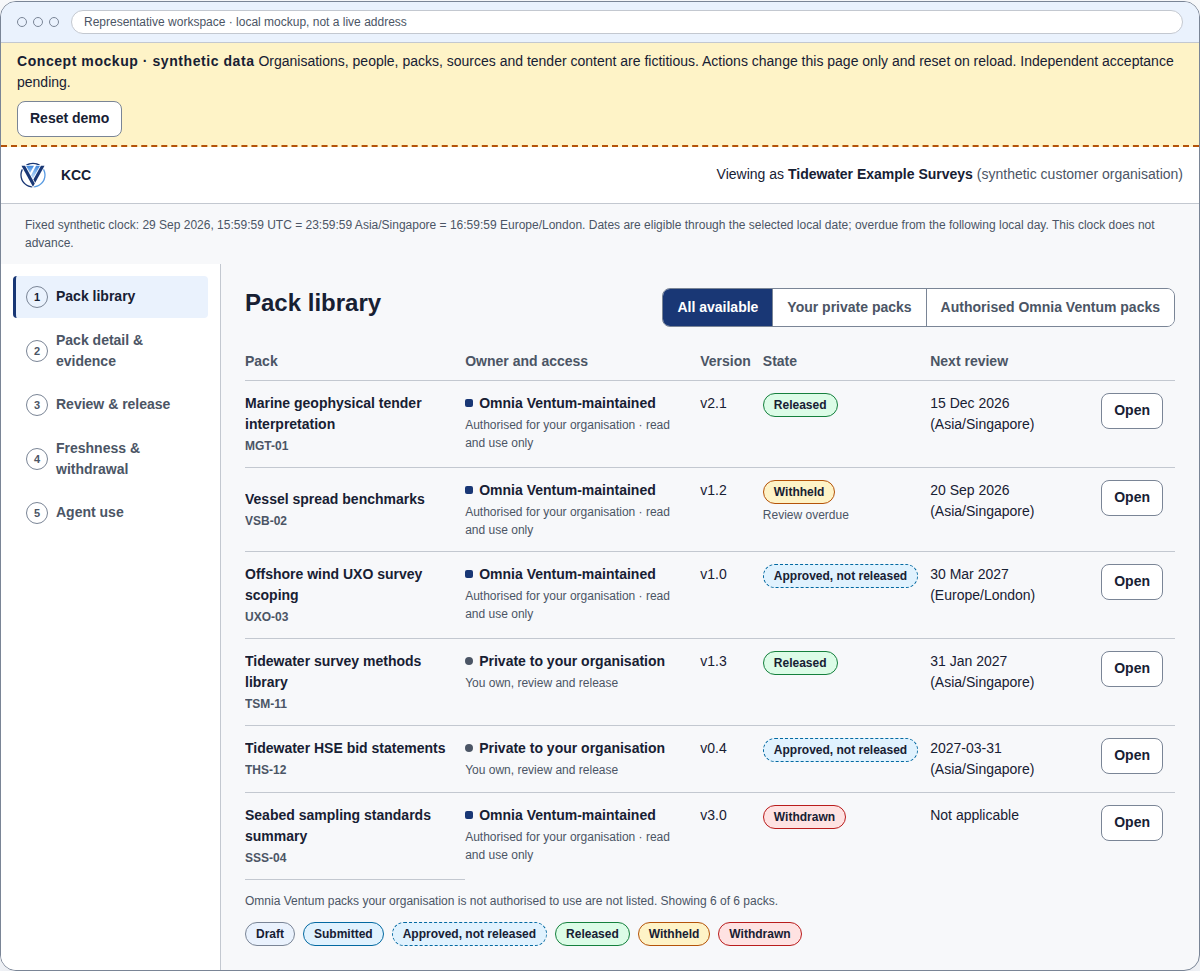Screen dimensions: 1200x971
Task: Click the Pack library page heading
Action: coord(313,303)
